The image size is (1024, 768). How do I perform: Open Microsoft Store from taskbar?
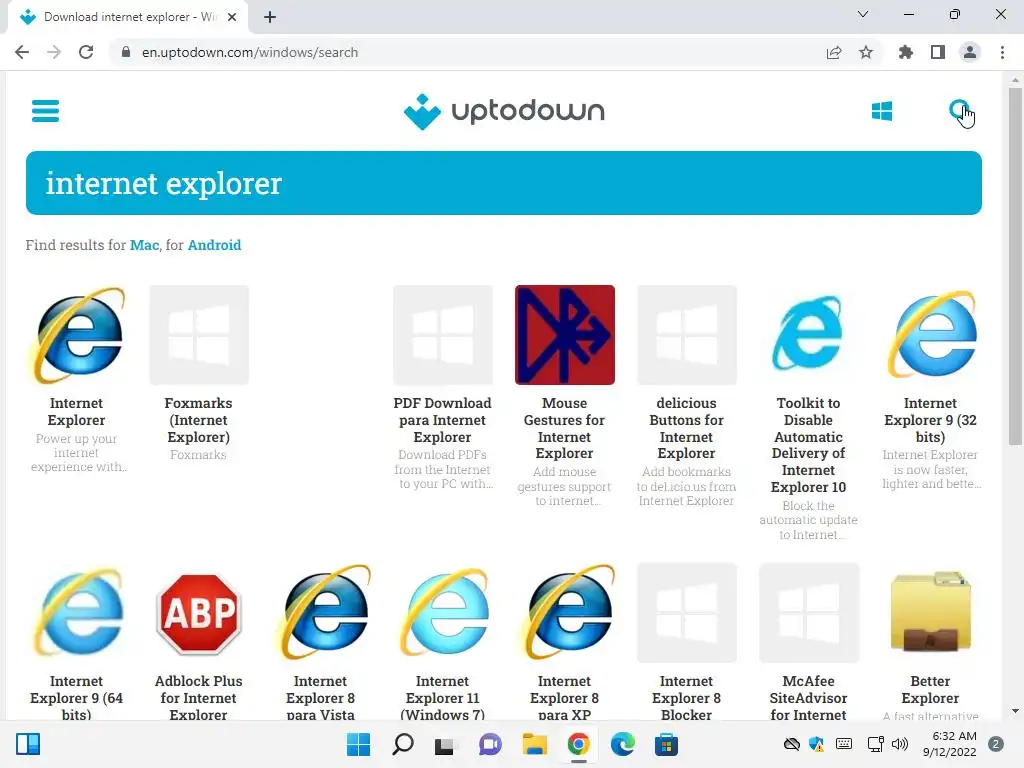[x=666, y=744]
